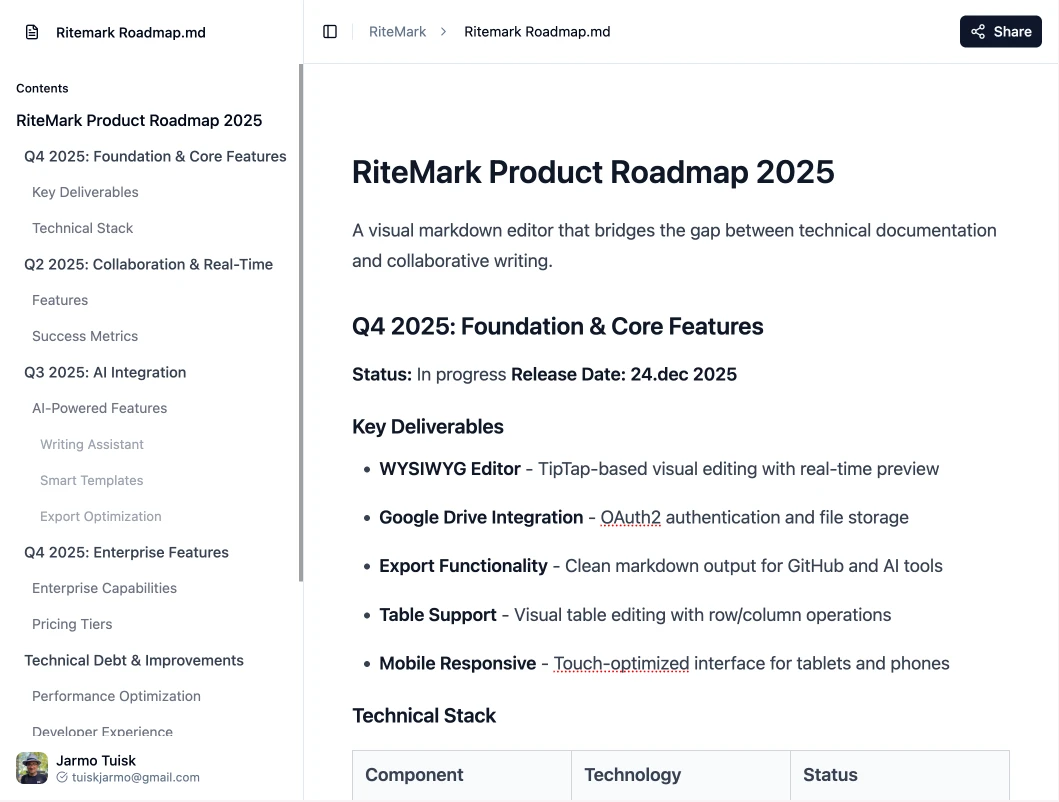Screen dimensions: 1059x802
Task: Select Writing Assistant in the Contents outline
Action: coord(91,444)
